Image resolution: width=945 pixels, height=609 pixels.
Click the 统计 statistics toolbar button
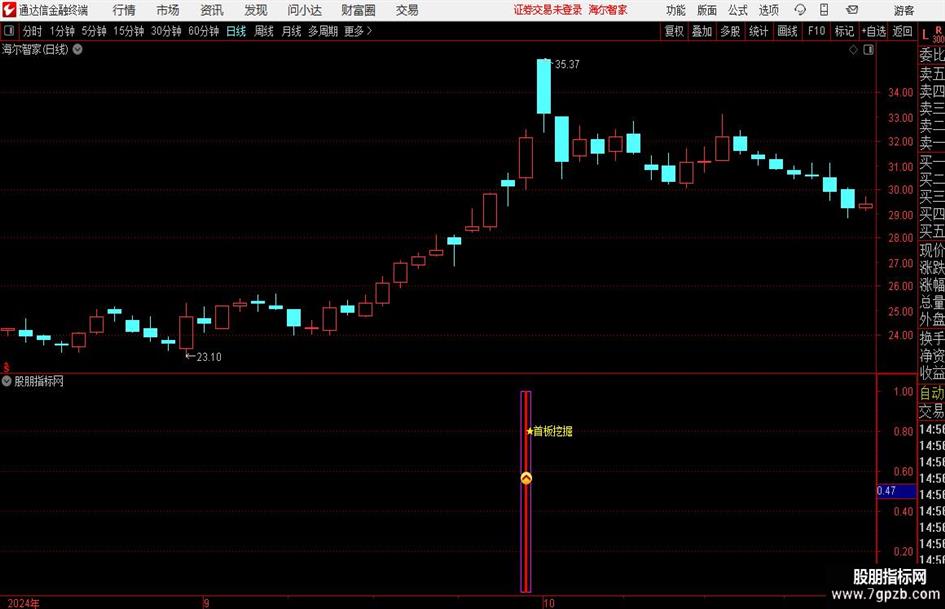759,31
